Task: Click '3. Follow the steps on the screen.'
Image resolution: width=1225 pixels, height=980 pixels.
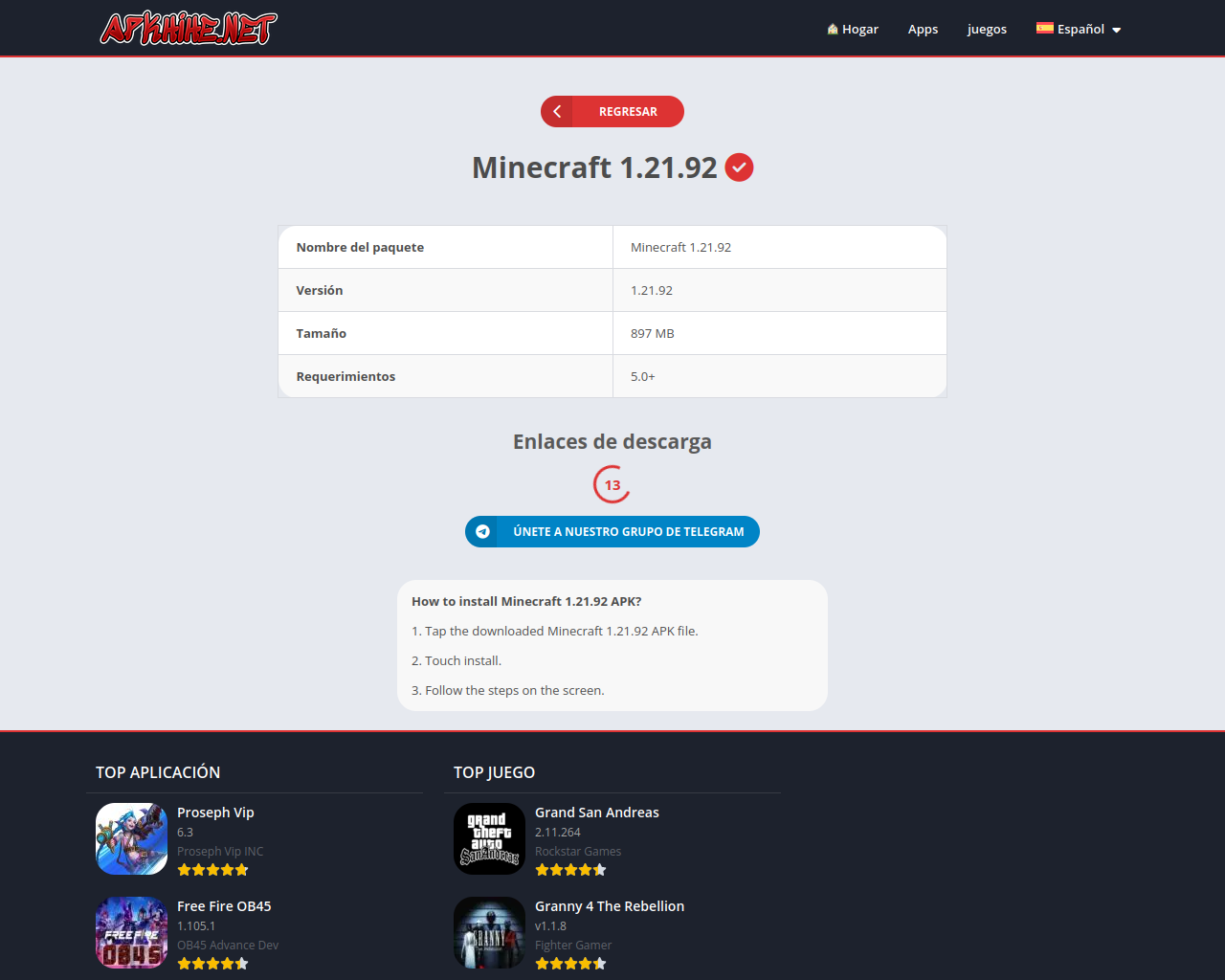Action: tap(508, 690)
